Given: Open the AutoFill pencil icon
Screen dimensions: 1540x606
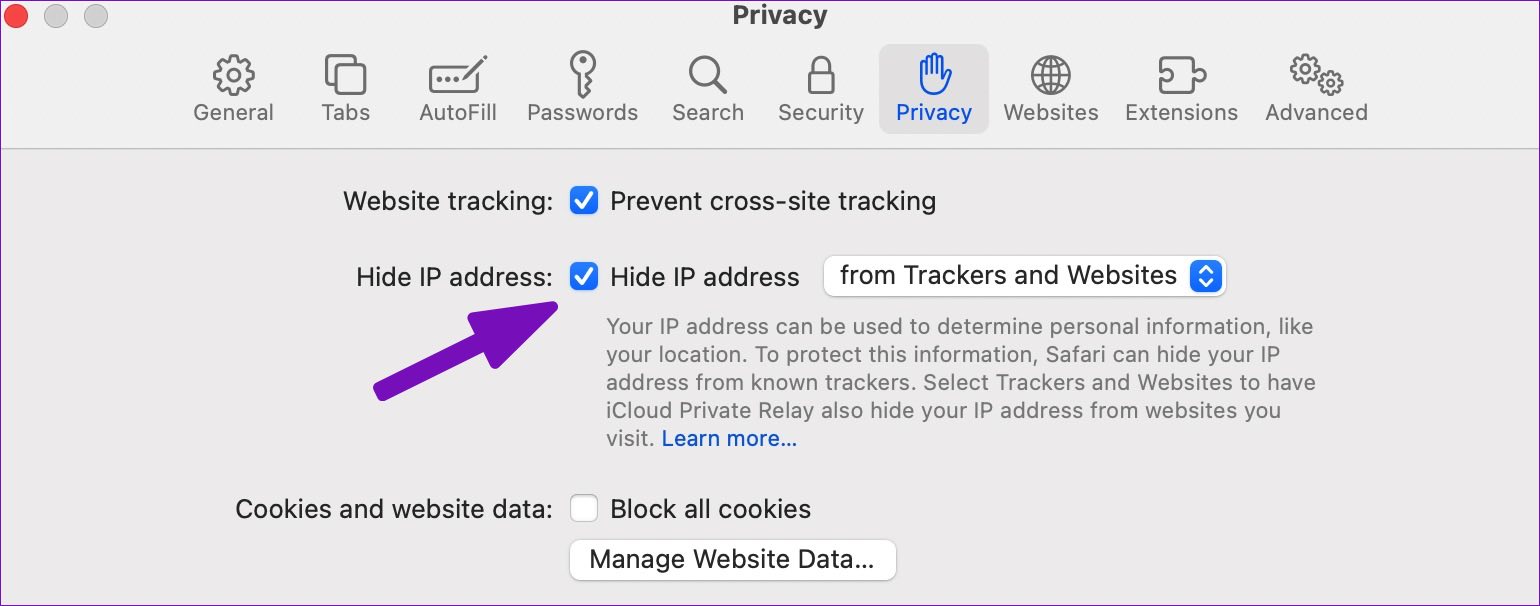Looking at the screenshot, I should (457, 75).
